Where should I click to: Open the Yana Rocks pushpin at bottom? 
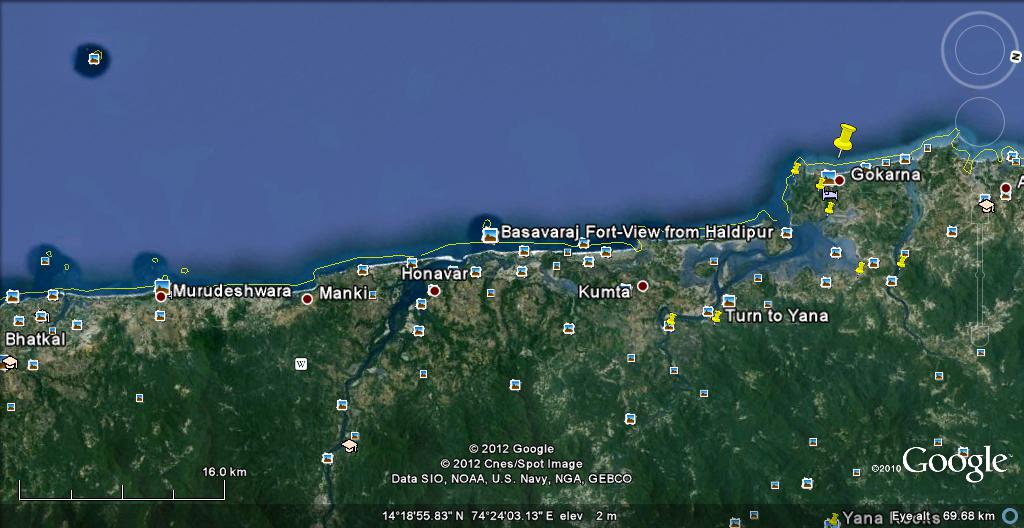(833, 518)
